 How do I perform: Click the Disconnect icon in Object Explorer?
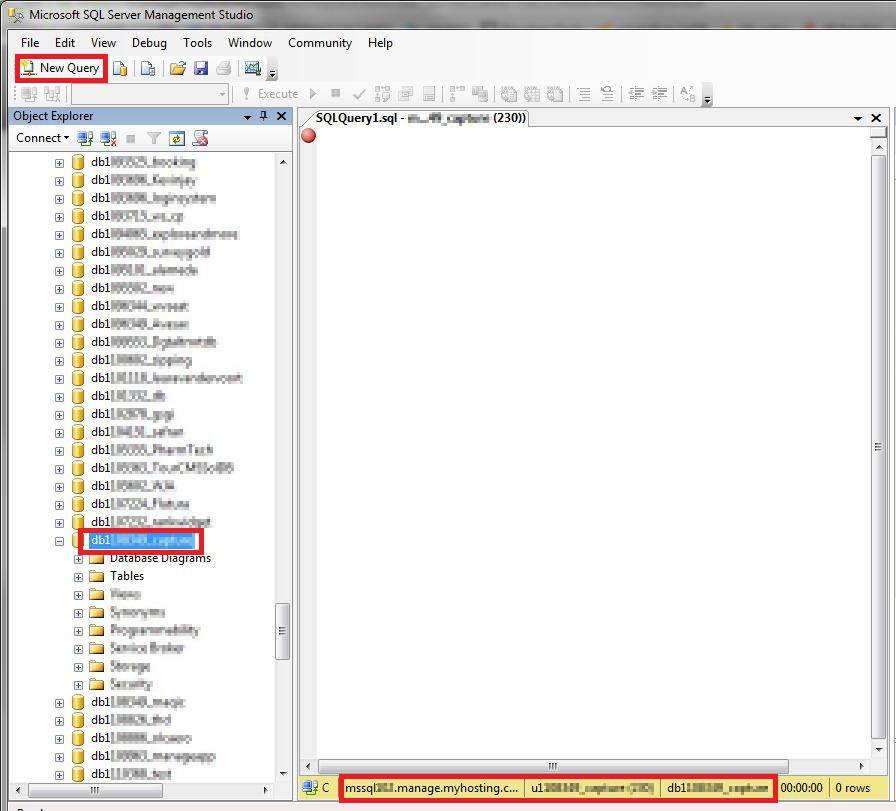click(109, 138)
